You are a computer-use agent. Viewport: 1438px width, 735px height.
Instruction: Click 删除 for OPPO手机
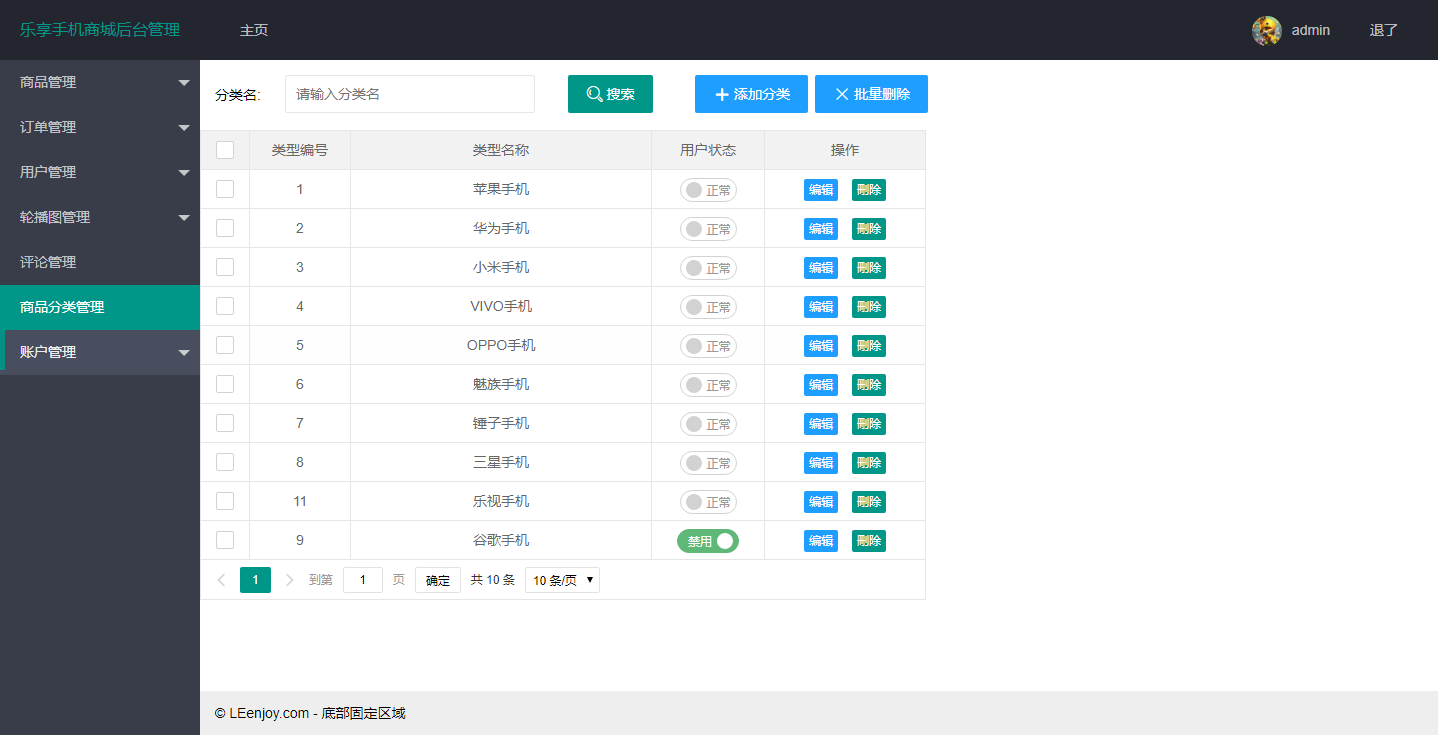pos(869,346)
